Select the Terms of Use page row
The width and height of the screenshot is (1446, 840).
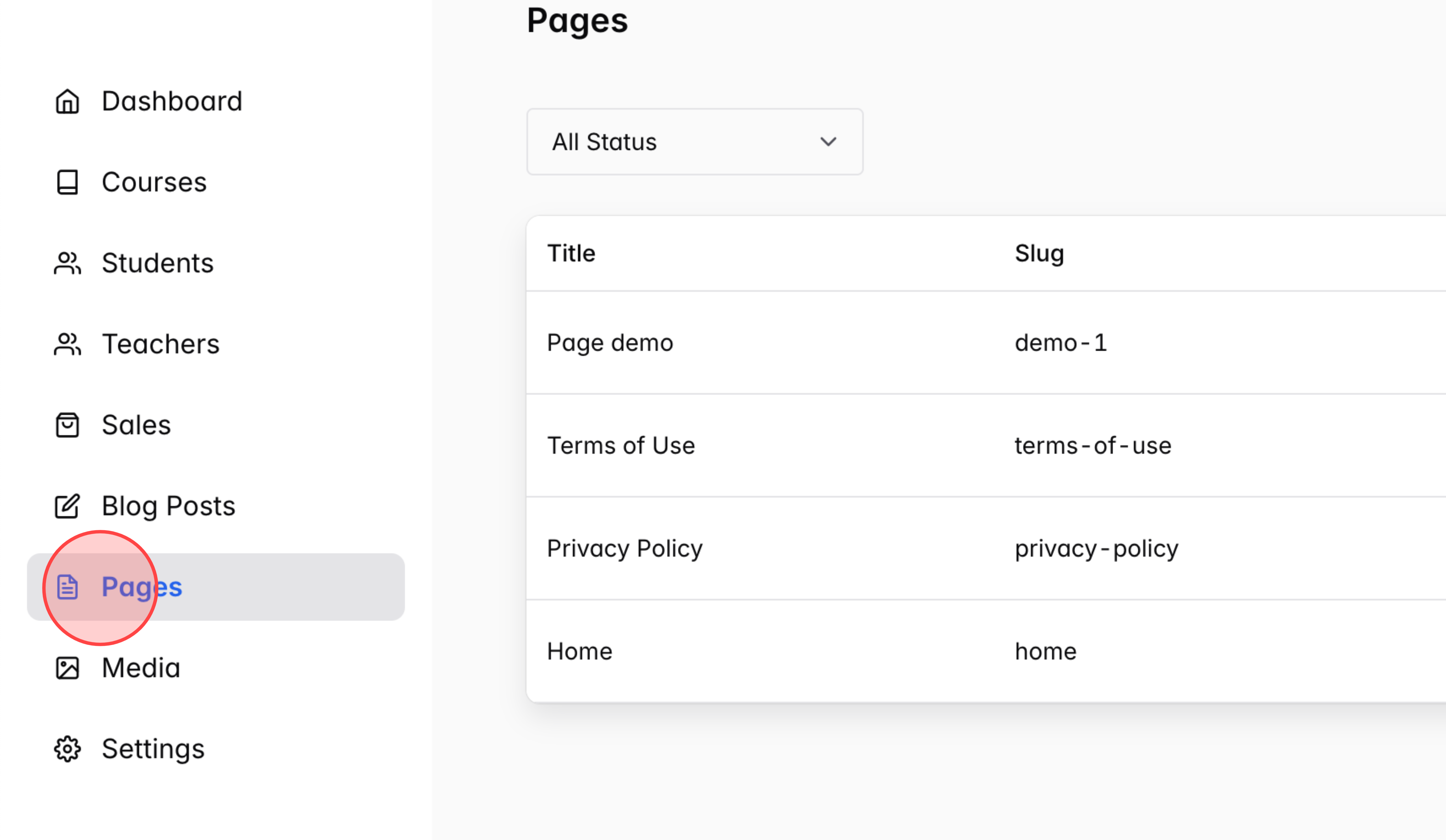point(621,445)
